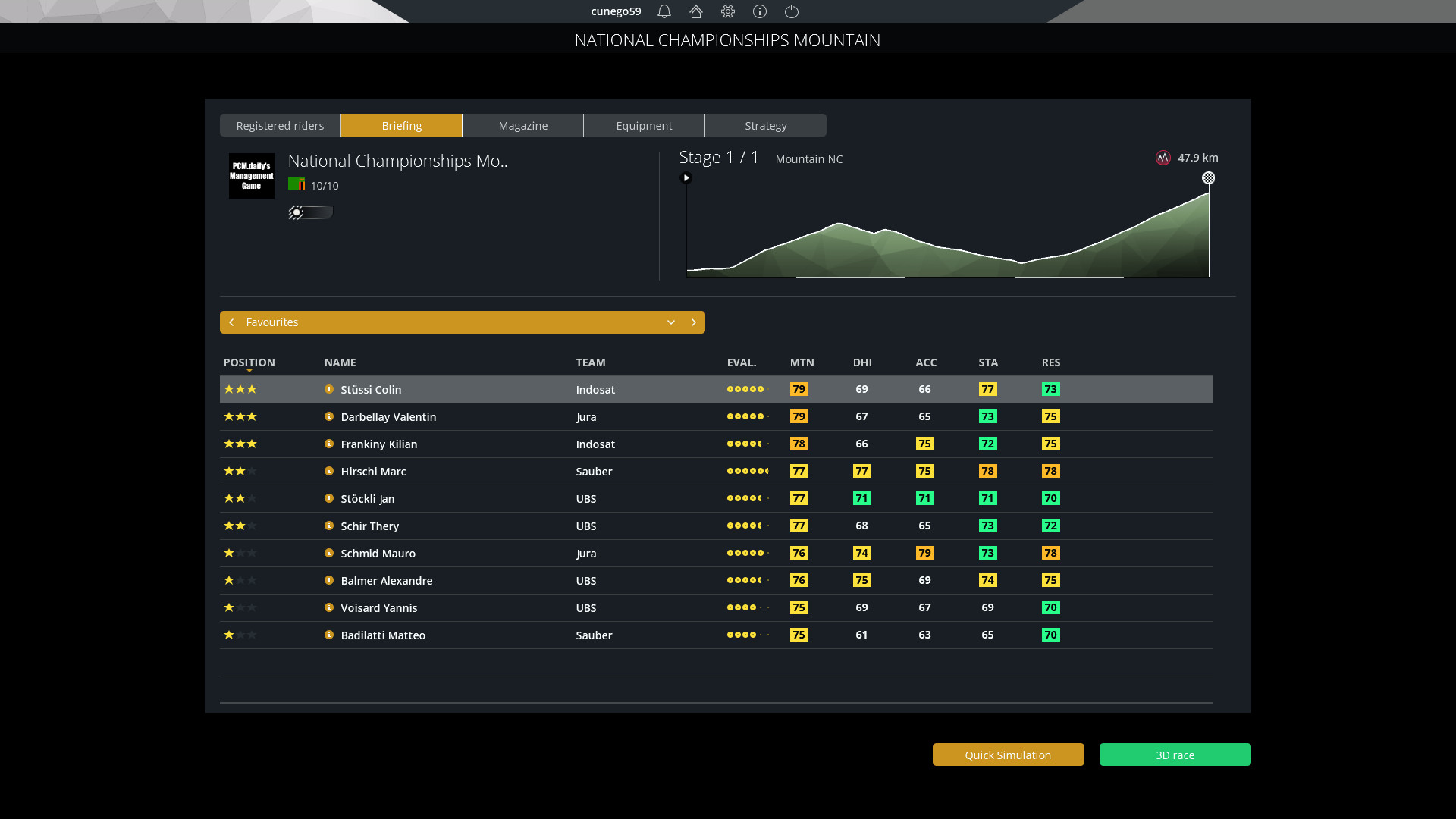Screen dimensions: 1456x819
Task: Switch to the Registered riders tab
Action: coord(280,125)
